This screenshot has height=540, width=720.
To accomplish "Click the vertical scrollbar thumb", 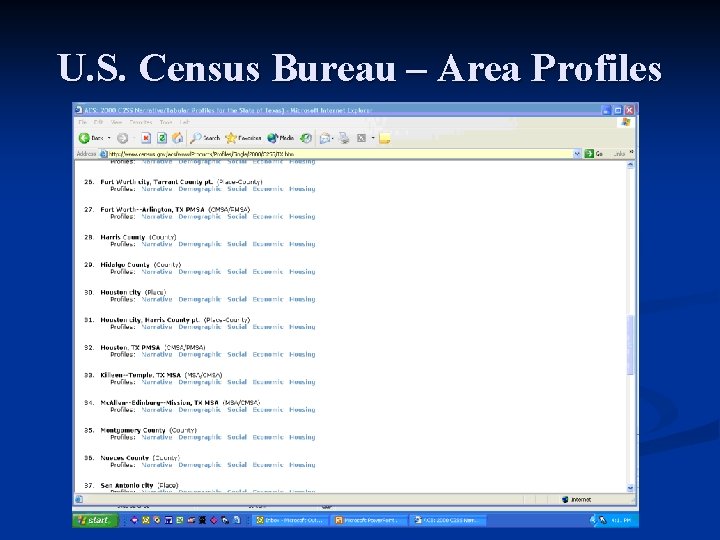I will click(x=630, y=344).
